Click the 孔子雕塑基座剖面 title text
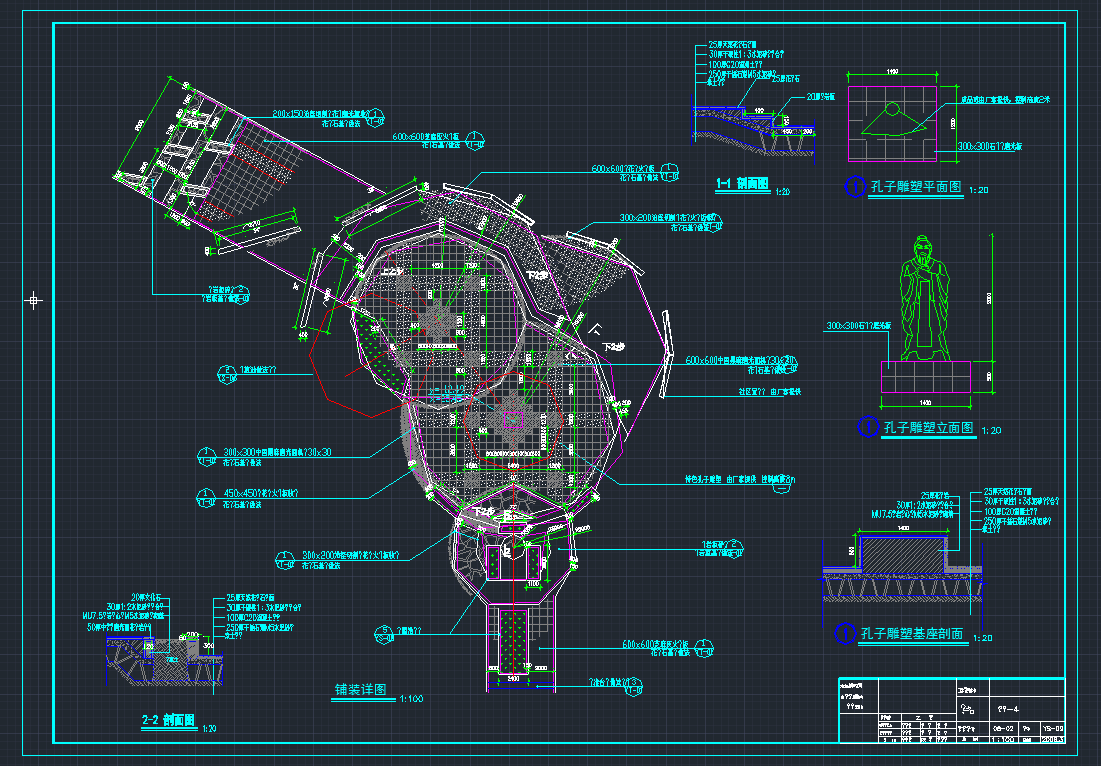The width and height of the screenshot is (1101, 766). coord(911,634)
